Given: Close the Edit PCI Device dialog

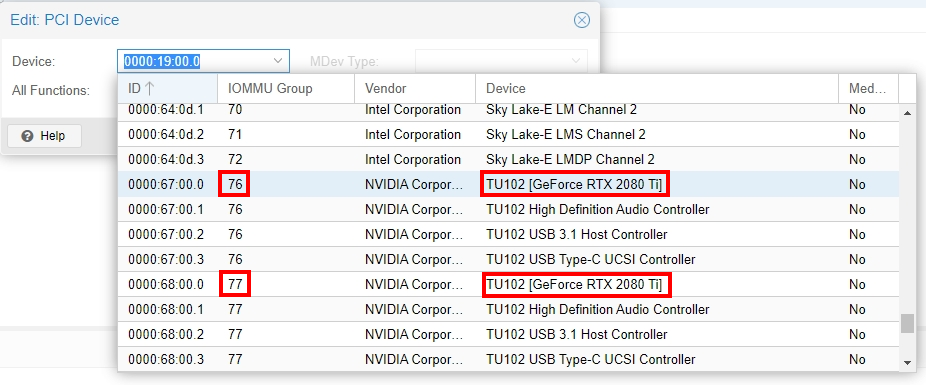Looking at the screenshot, I should pyautogui.click(x=582, y=20).
